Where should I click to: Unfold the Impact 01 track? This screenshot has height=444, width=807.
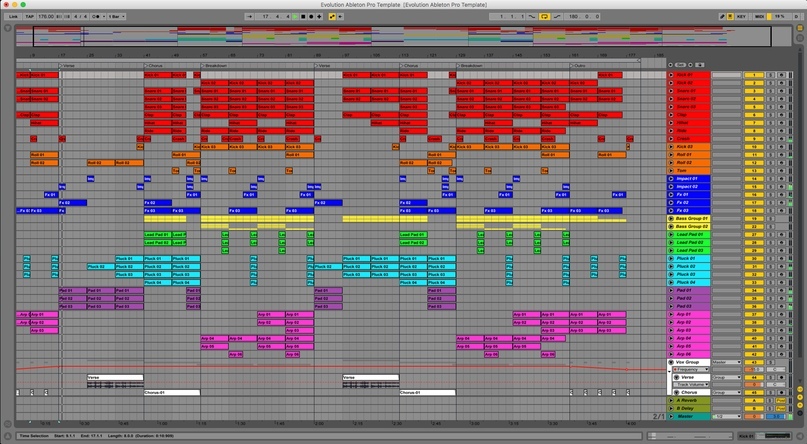coord(671,179)
